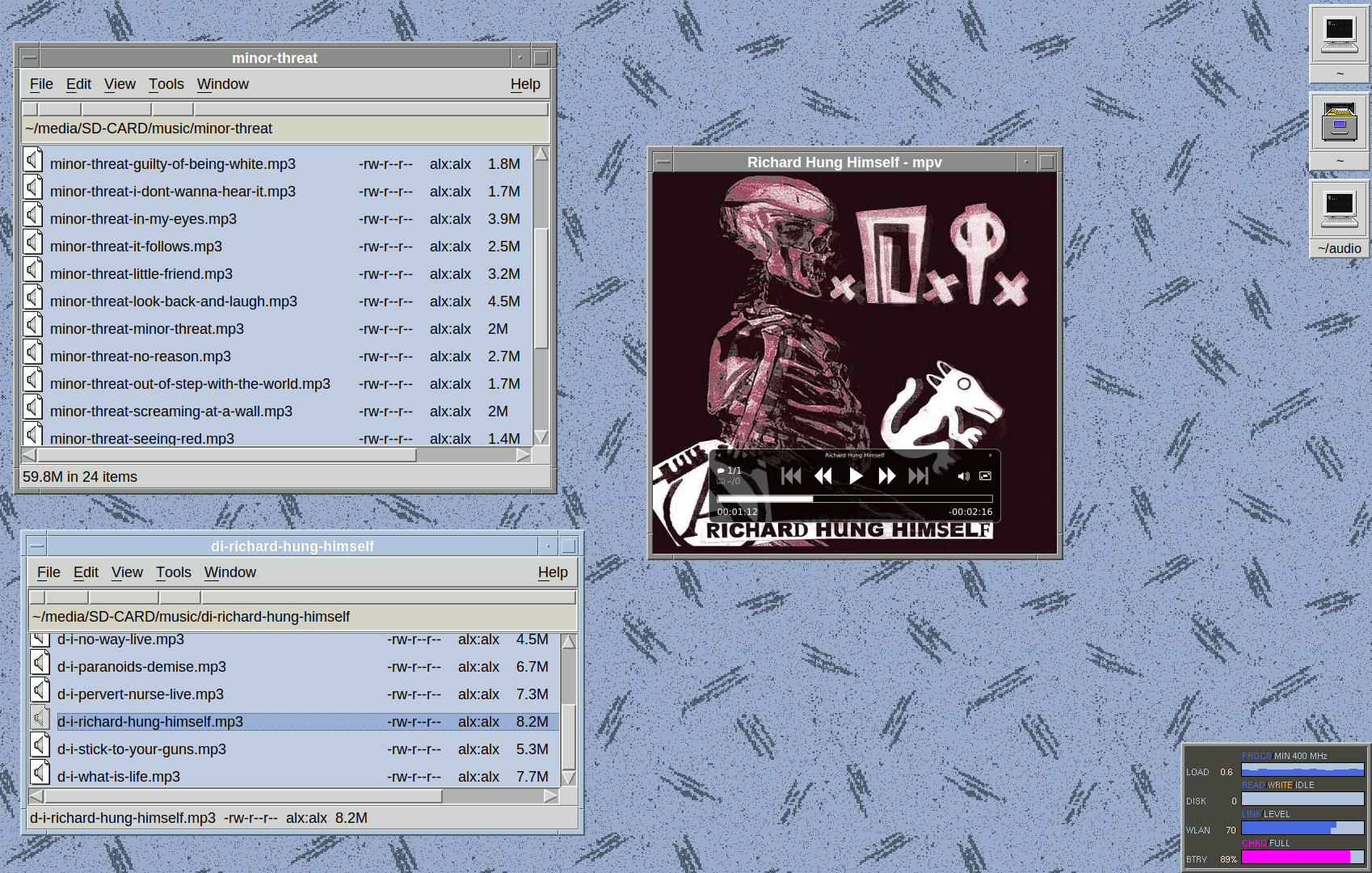
Task: Select d-i-what-is-life.mp3 in the list
Action: coord(119,777)
